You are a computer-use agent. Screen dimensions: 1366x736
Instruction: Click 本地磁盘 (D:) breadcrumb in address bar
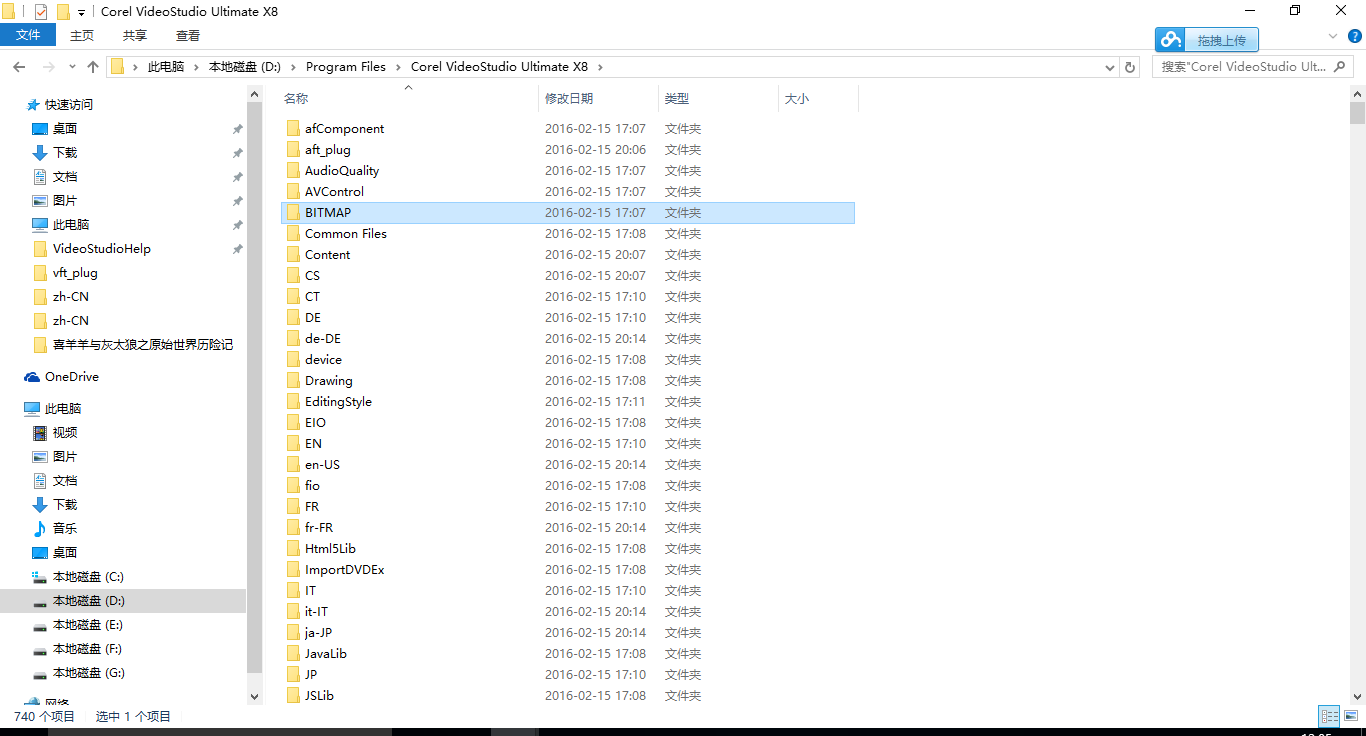tap(244, 67)
